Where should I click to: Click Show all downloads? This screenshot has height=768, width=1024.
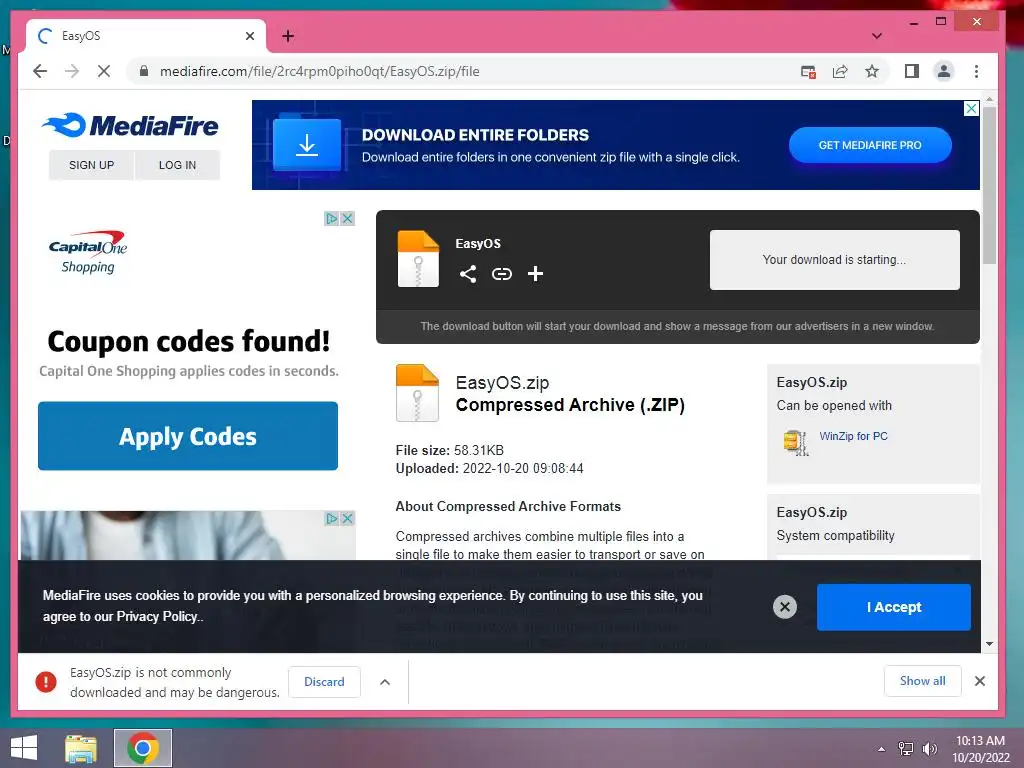[x=922, y=681]
